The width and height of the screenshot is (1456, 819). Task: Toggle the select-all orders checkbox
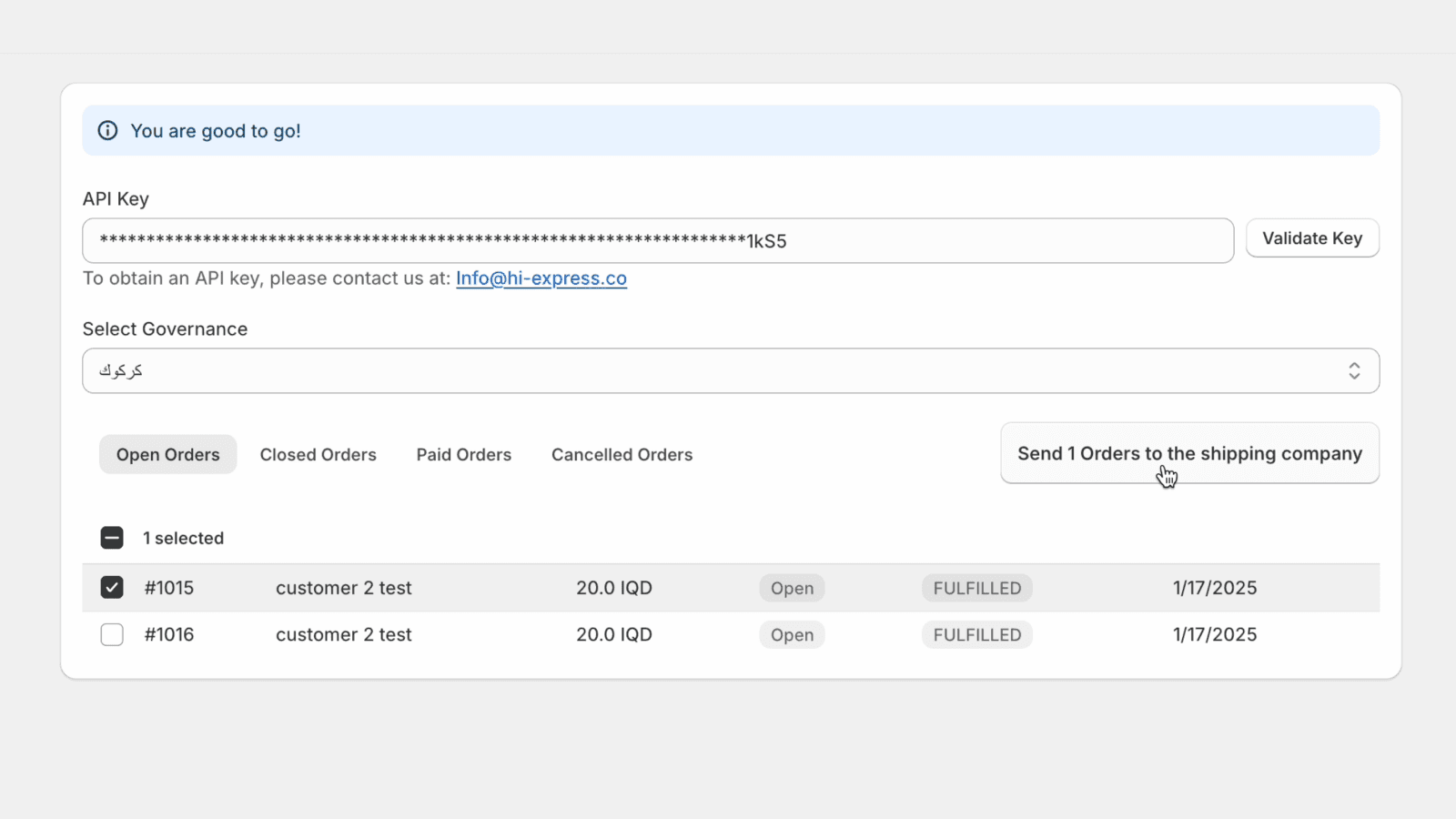coord(112,538)
